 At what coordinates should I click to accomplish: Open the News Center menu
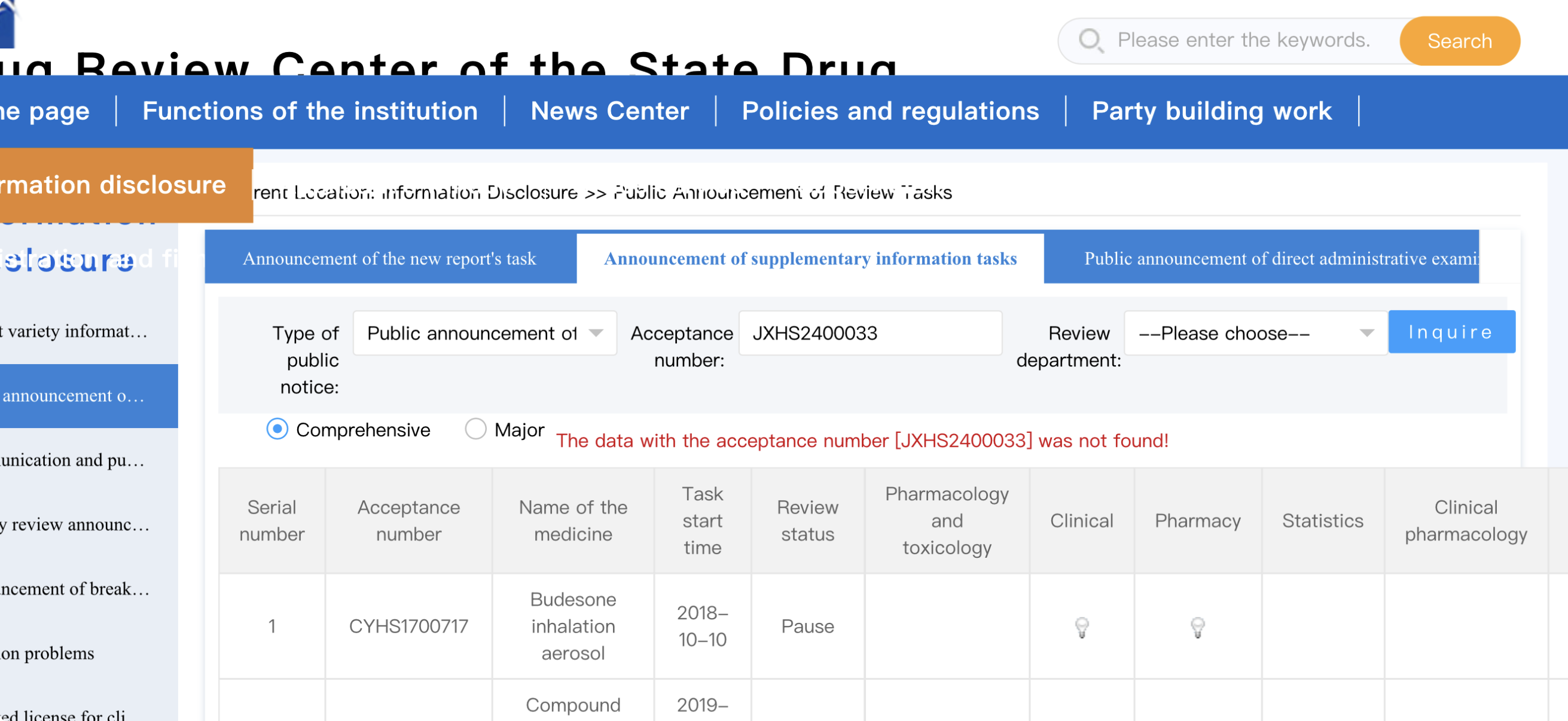tap(609, 111)
